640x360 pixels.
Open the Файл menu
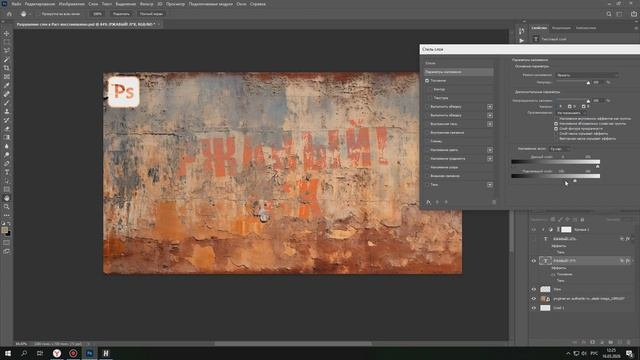pos(16,4)
